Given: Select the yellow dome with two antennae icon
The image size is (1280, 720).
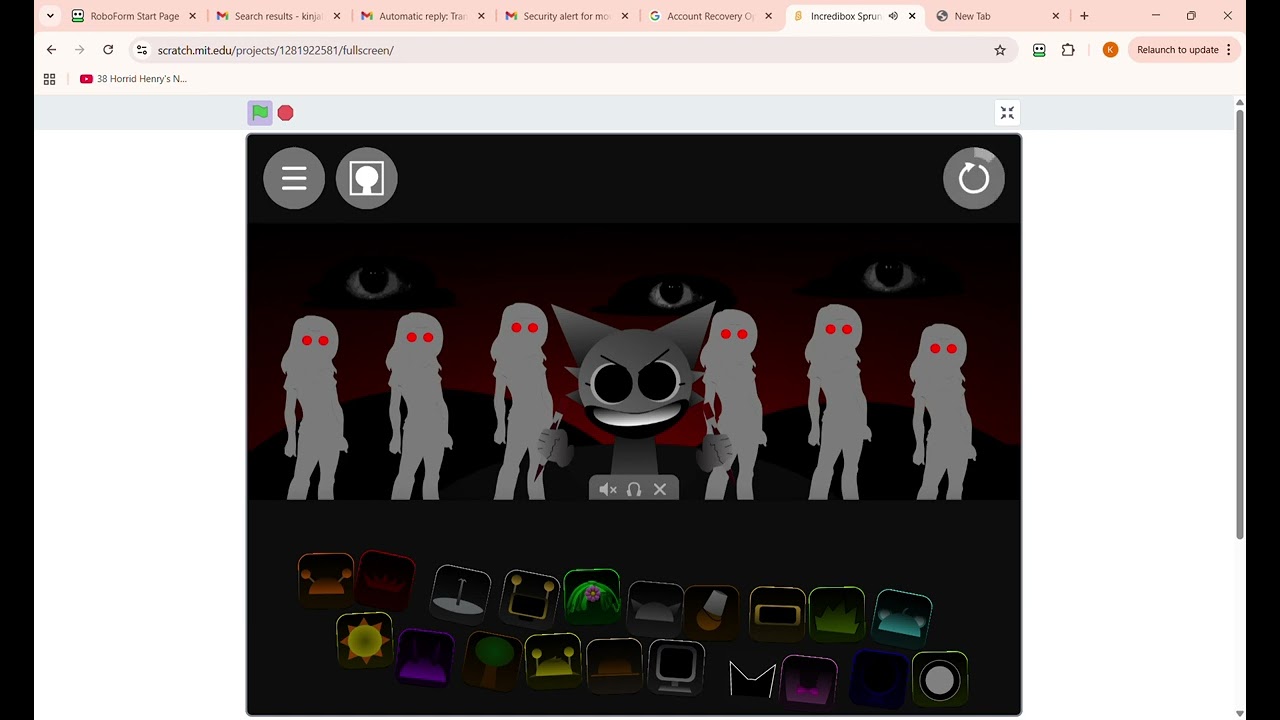Looking at the screenshot, I should [x=553, y=660].
